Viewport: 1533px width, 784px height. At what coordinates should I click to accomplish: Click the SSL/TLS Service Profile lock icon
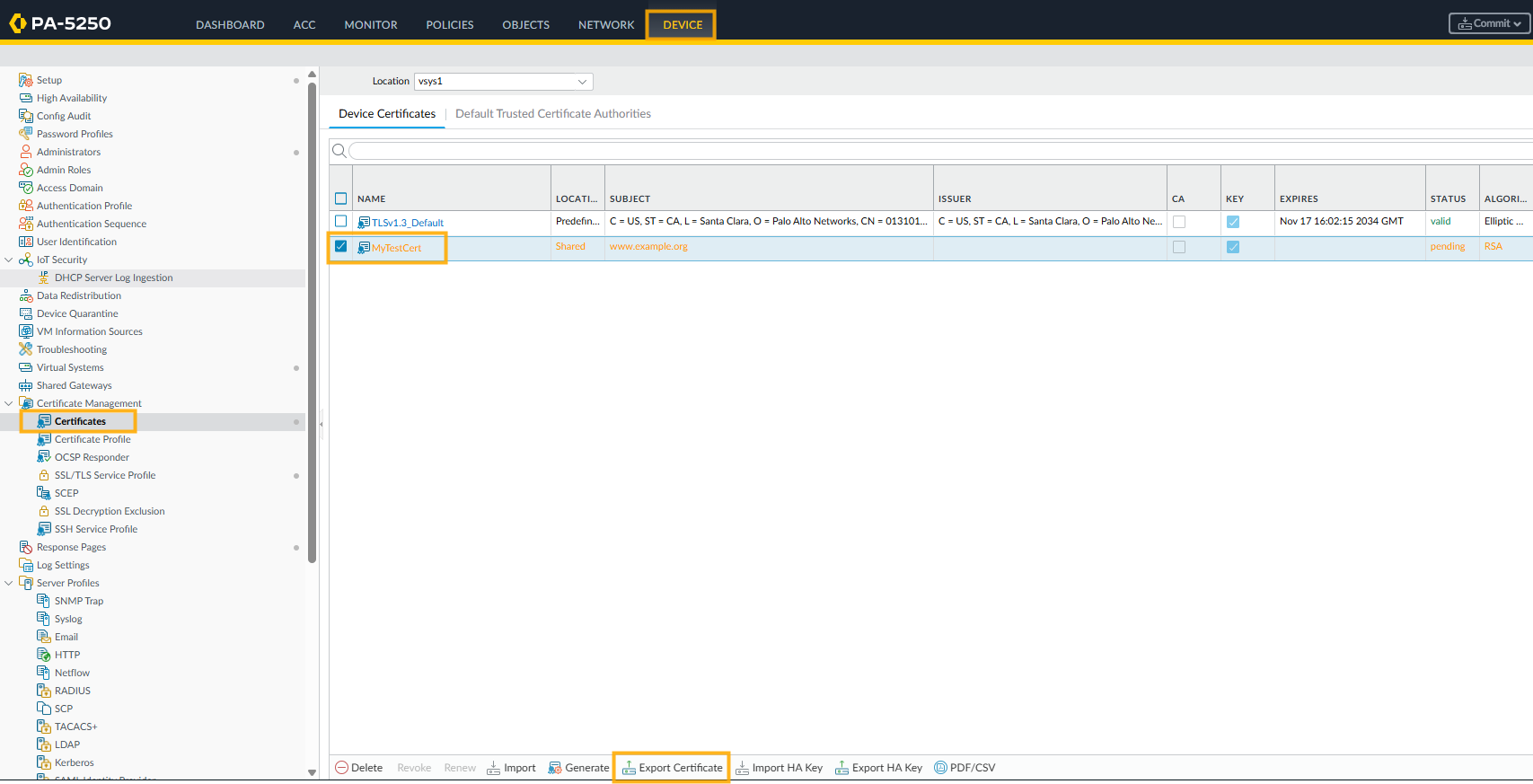pyautogui.click(x=44, y=475)
